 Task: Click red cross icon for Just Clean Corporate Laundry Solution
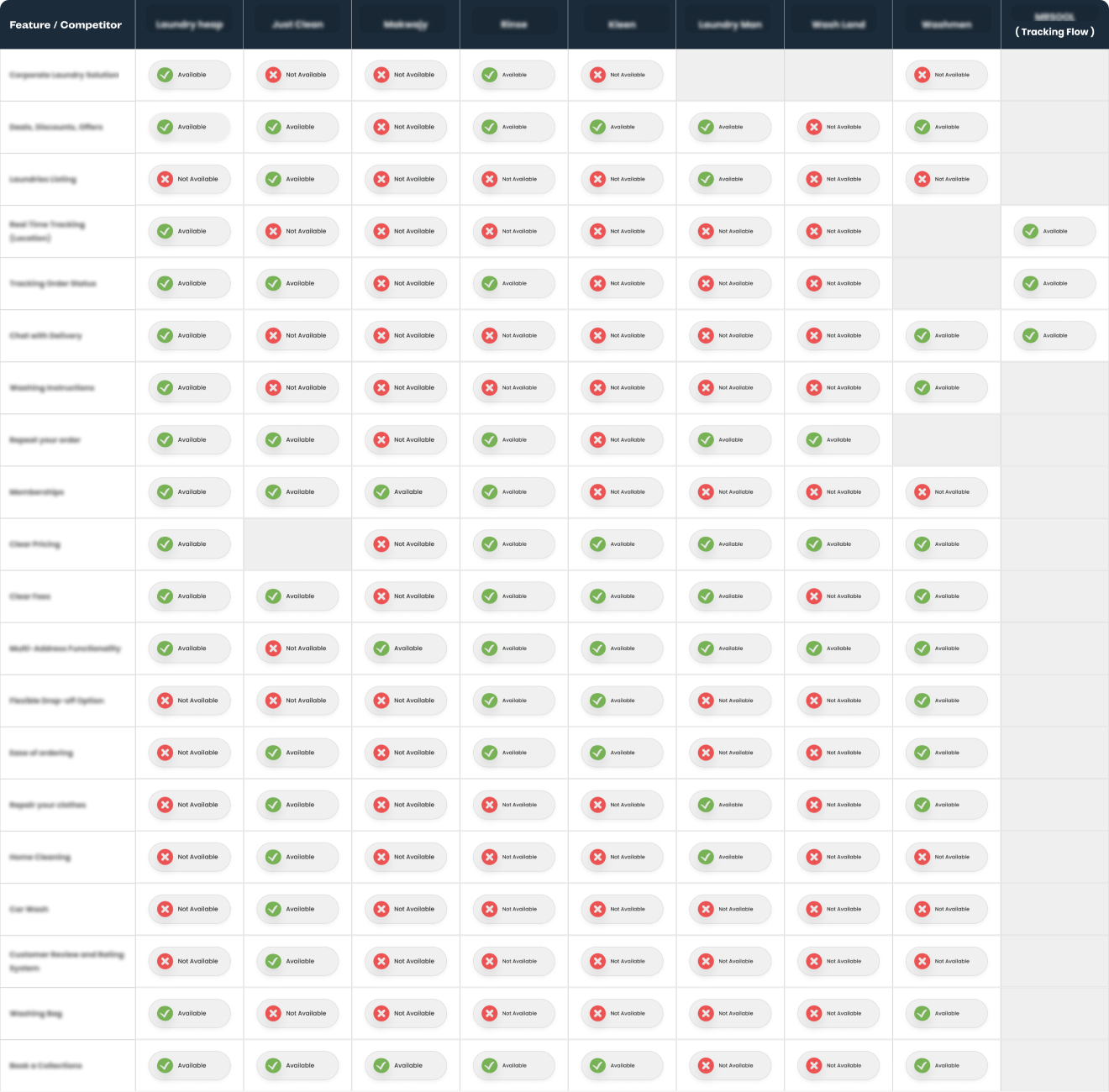[x=274, y=75]
